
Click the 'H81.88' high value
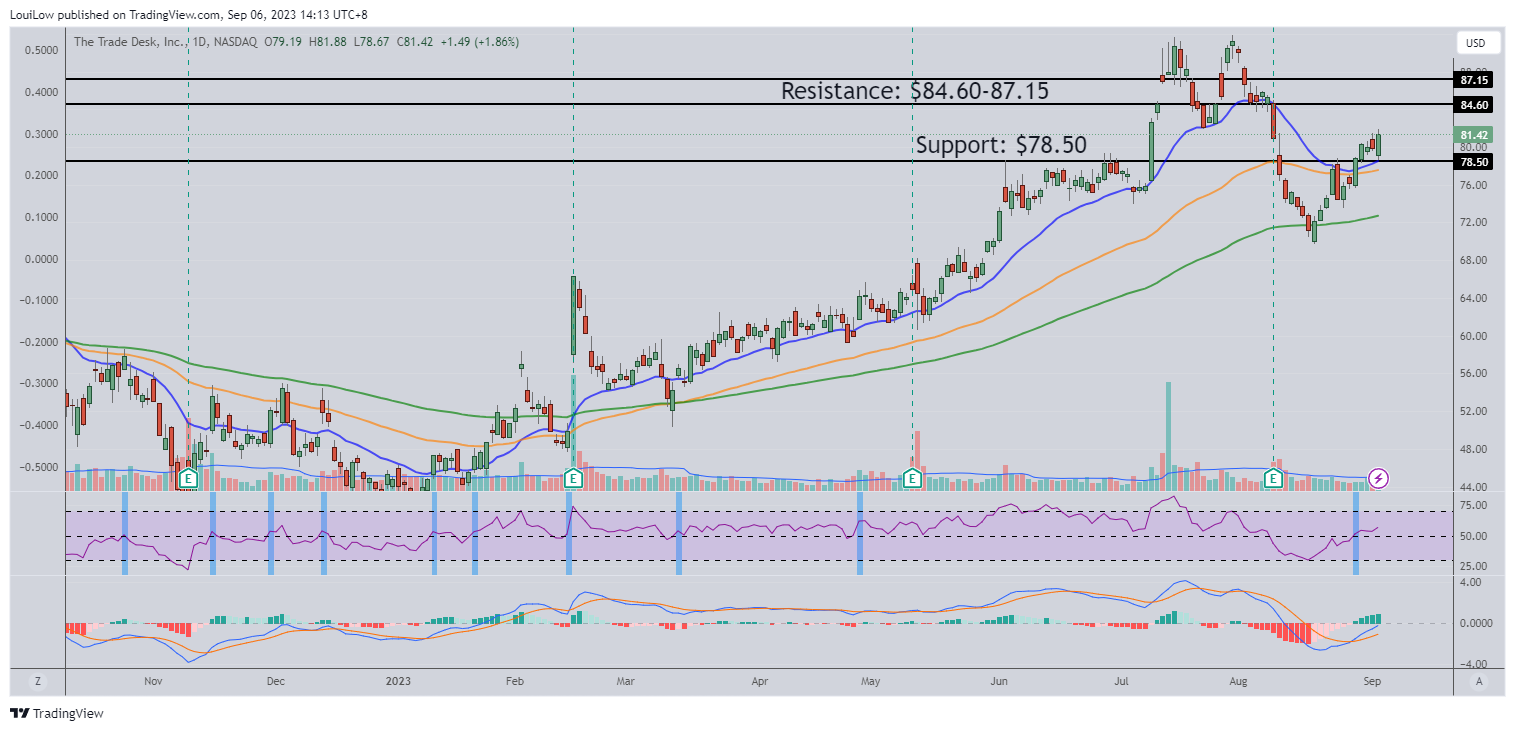(329, 42)
